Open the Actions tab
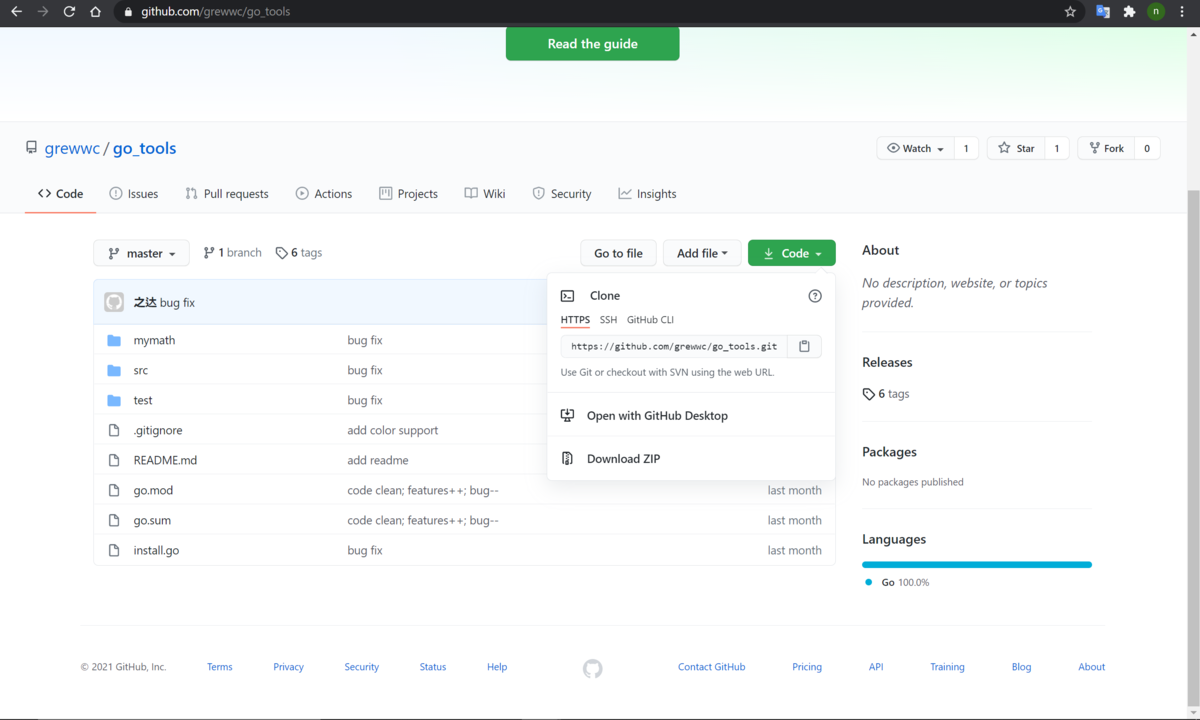Image resolution: width=1200 pixels, height=720 pixels. click(x=324, y=194)
